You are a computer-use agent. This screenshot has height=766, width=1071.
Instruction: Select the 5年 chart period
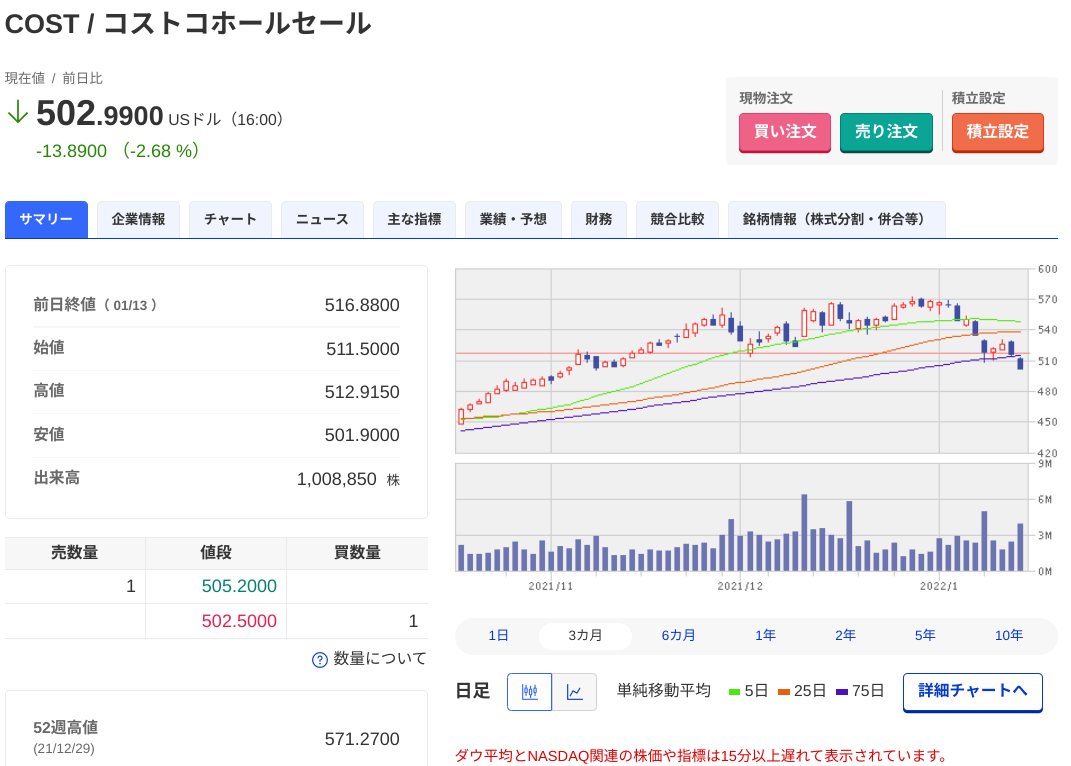pyautogui.click(x=925, y=635)
